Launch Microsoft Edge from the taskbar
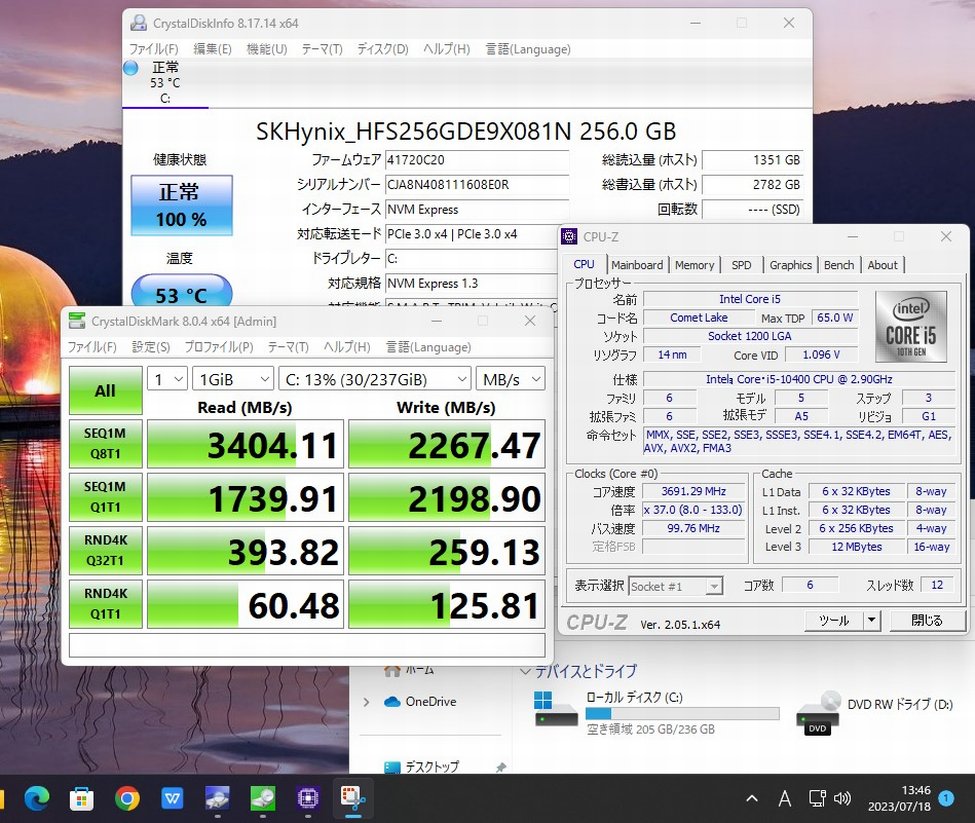 [x=36, y=799]
